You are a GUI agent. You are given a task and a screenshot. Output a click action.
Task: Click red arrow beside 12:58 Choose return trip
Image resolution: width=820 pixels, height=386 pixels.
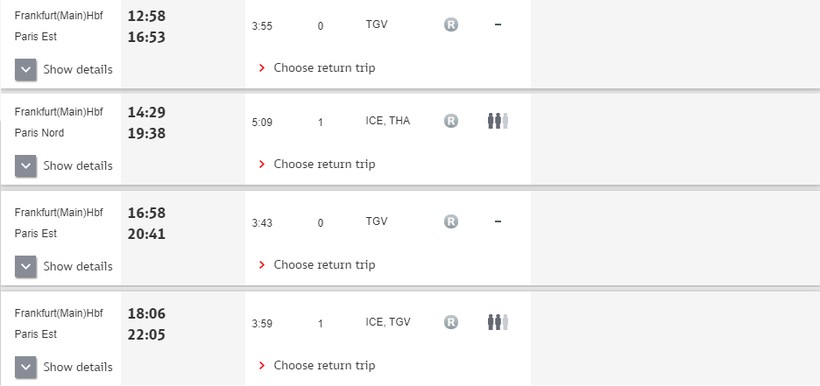[262, 68]
